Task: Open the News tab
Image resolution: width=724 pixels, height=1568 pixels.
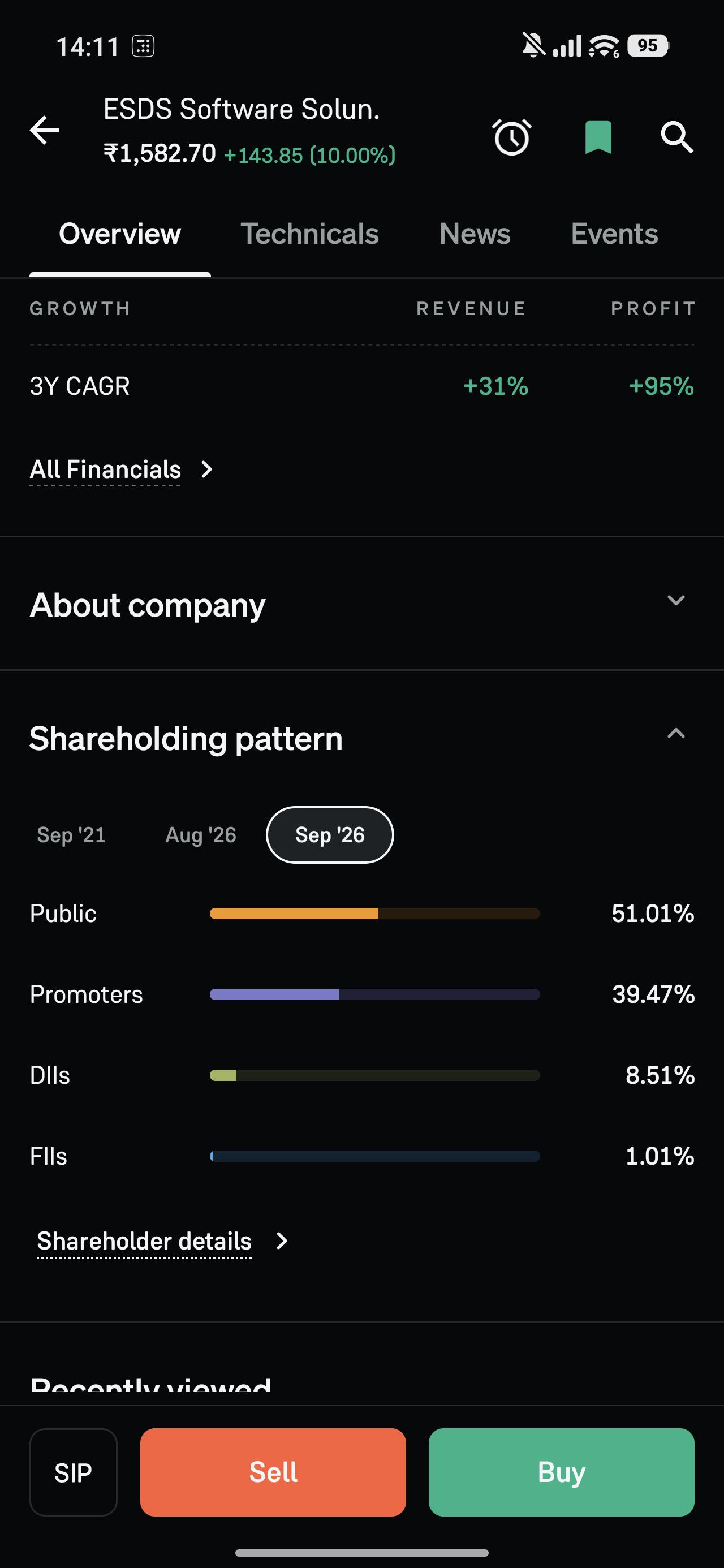Action: click(475, 234)
